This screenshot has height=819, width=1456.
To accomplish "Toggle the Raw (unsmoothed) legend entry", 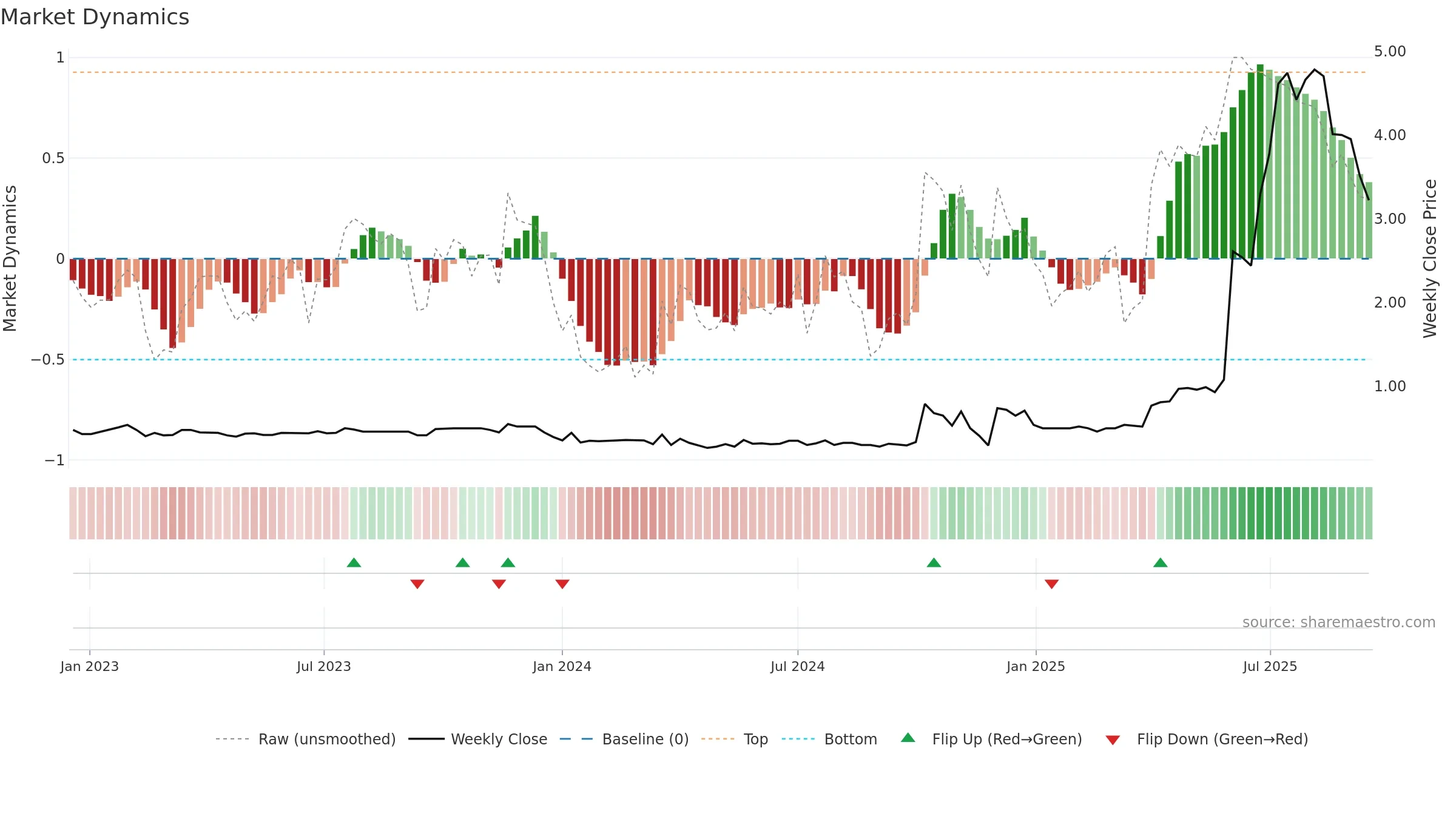I will (x=306, y=739).
